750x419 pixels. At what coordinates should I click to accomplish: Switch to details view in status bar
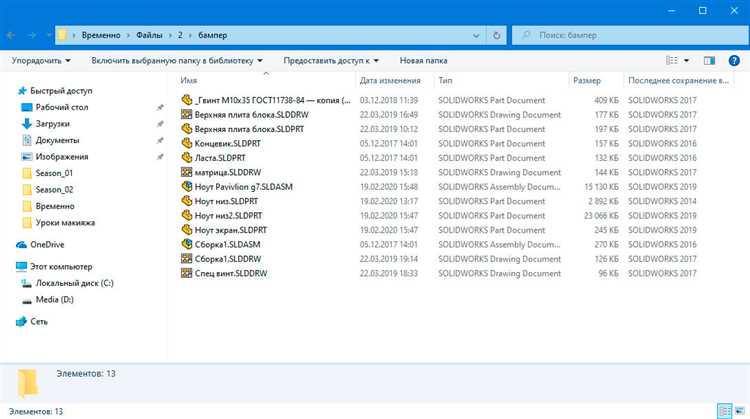pyautogui.click(x=724, y=411)
